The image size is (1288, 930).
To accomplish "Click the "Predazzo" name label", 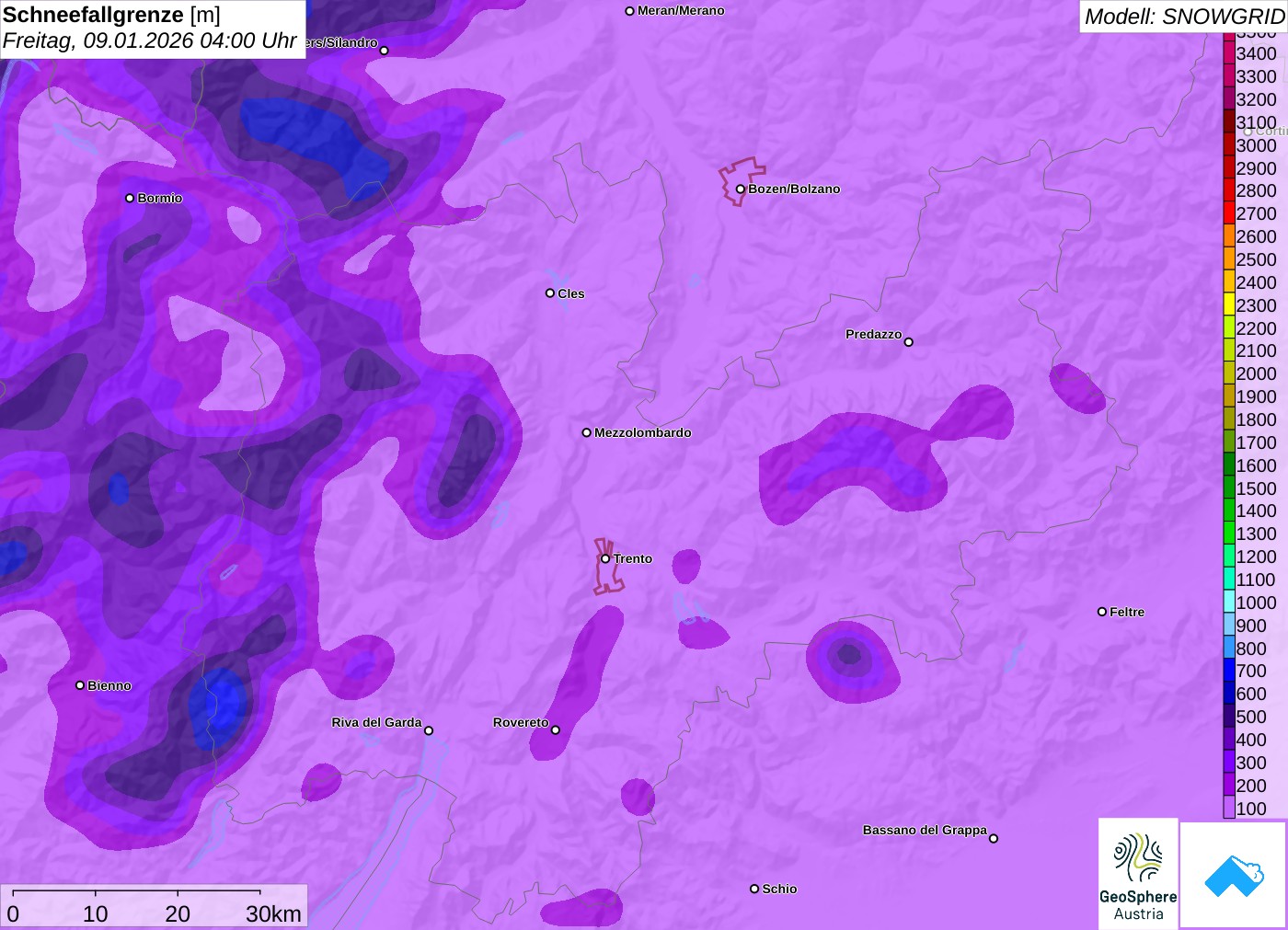I will tap(874, 334).
